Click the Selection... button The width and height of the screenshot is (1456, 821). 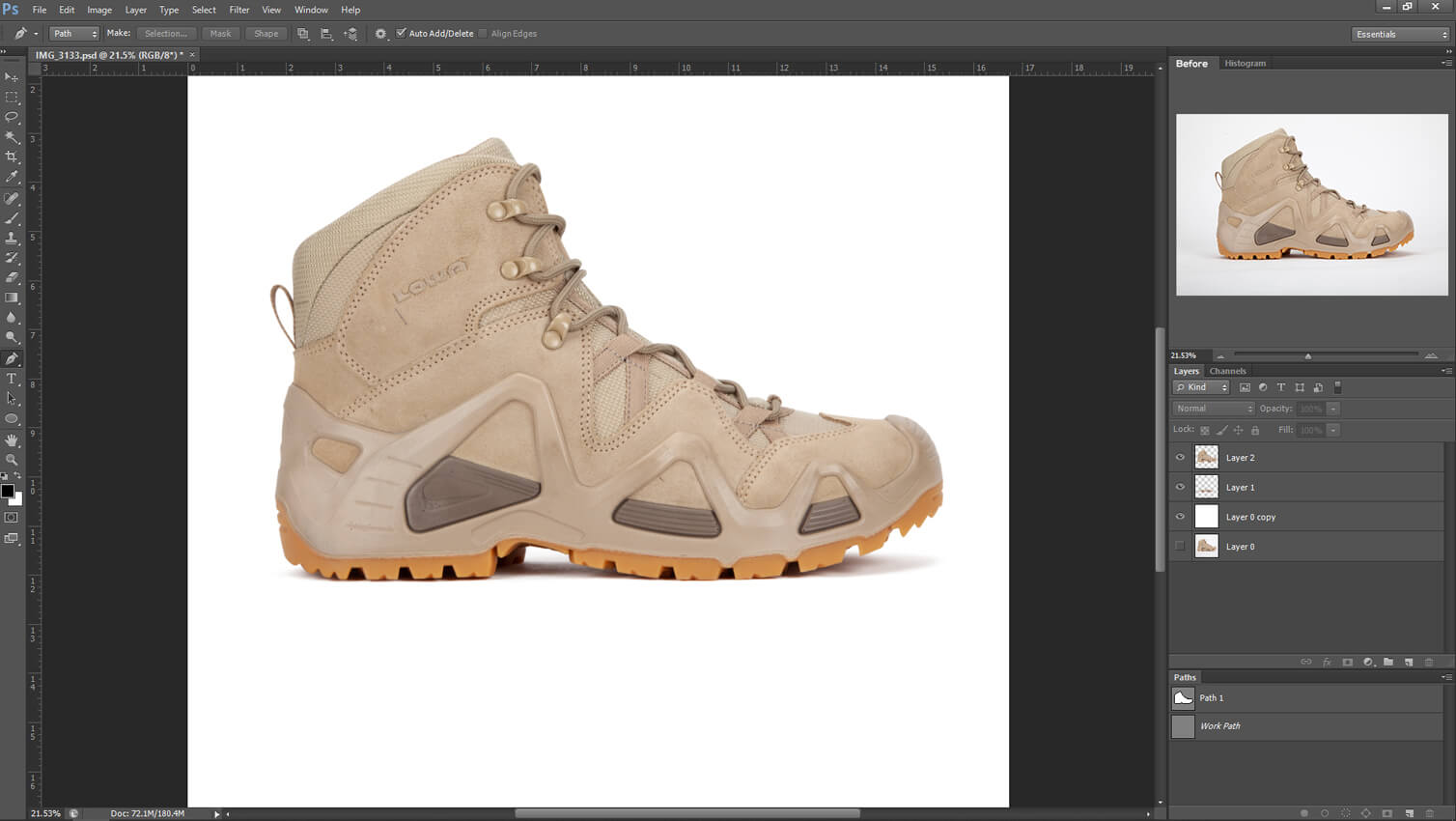tap(166, 34)
